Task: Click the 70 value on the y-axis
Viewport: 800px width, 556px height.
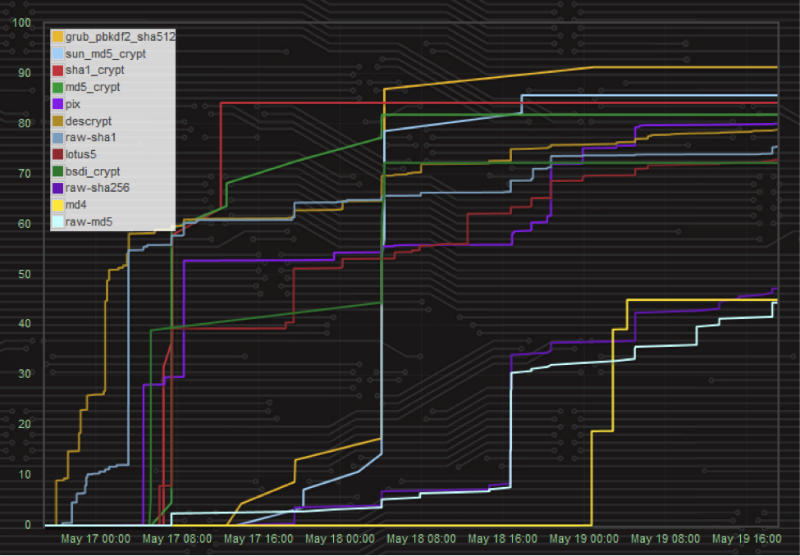Action: tap(24, 174)
